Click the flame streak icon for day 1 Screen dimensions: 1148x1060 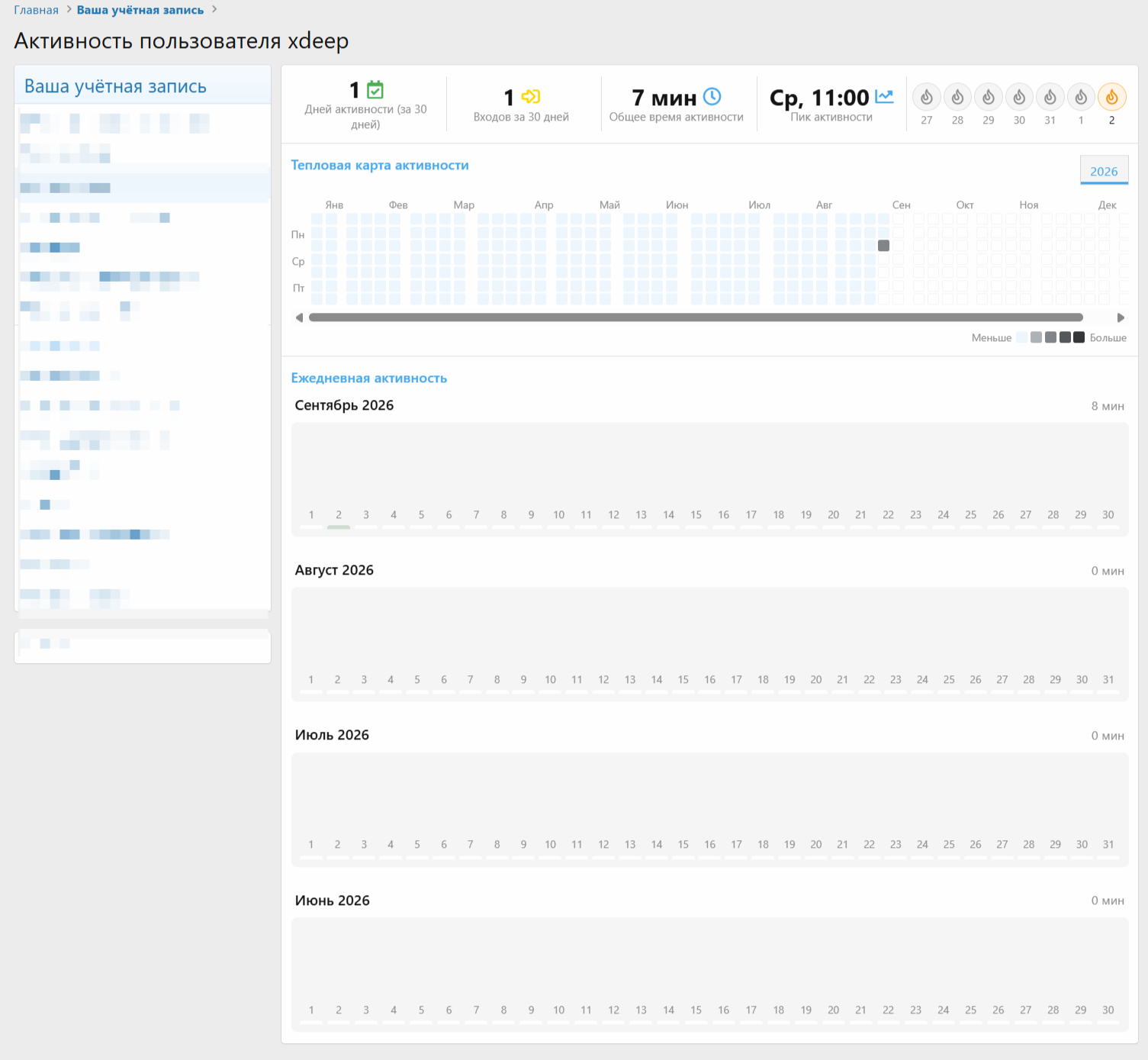click(x=1081, y=97)
